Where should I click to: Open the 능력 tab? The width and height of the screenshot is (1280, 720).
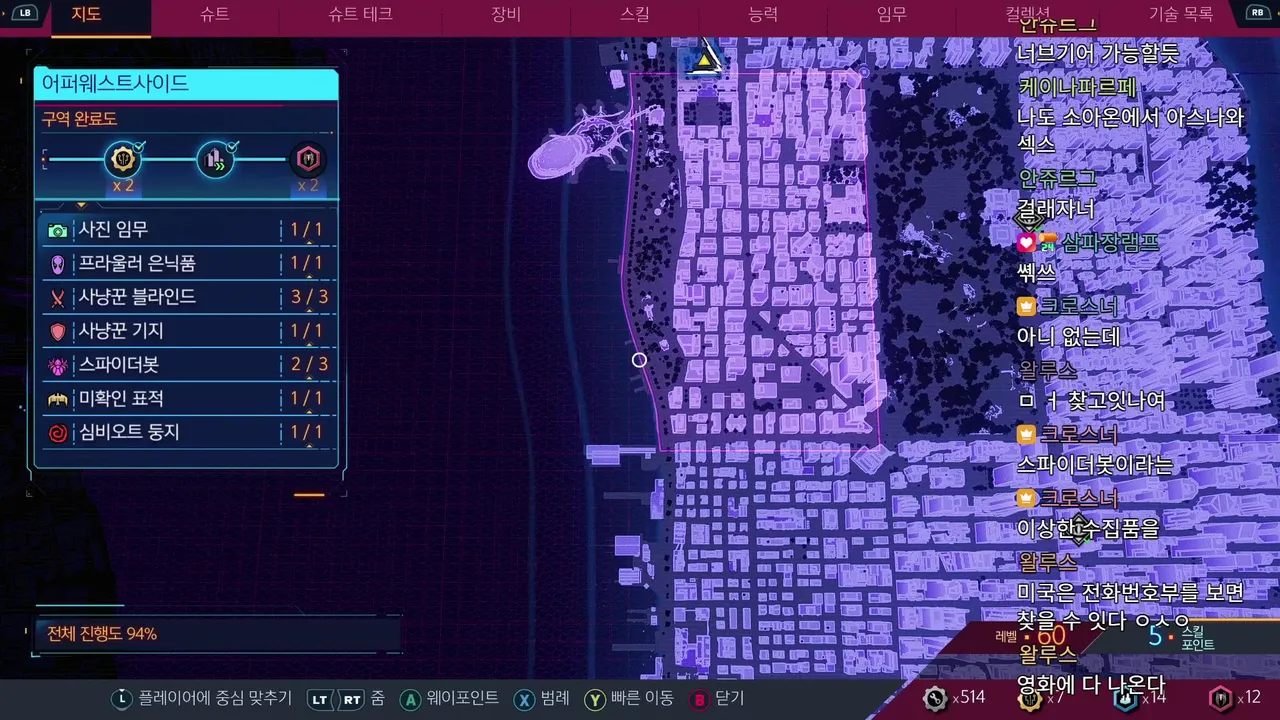coord(763,14)
